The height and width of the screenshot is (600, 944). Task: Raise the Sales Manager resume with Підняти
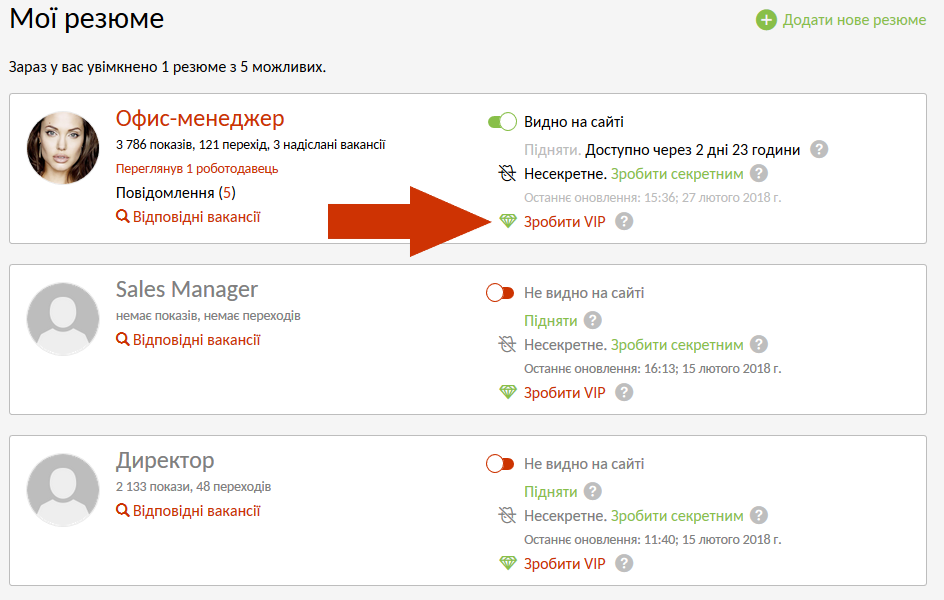551,321
